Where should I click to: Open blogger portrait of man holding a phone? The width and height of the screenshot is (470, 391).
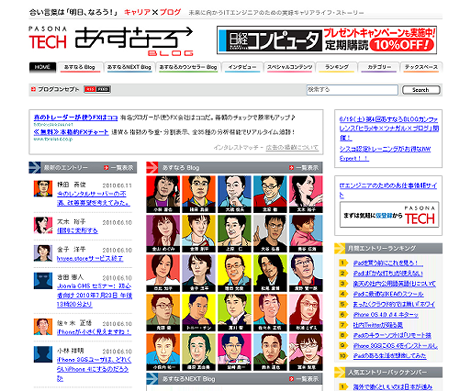(x=163, y=194)
